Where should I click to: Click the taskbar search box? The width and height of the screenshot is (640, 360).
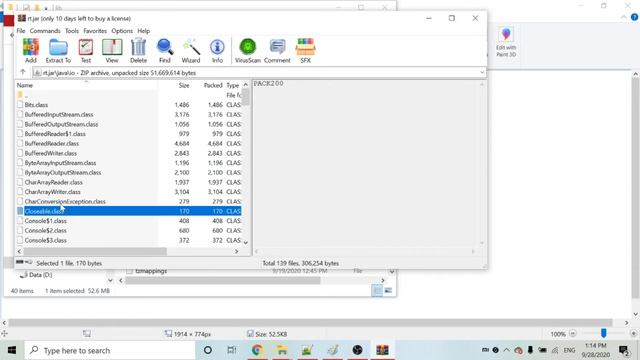(110, 350)
